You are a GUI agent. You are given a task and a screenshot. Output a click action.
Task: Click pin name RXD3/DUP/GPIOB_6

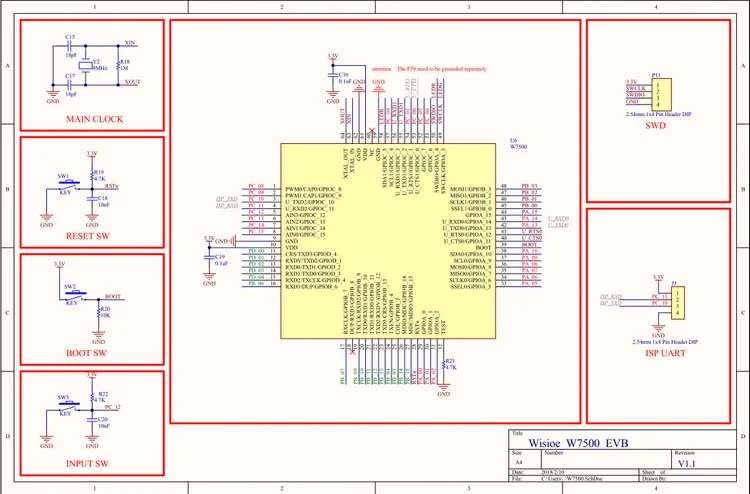312,286
